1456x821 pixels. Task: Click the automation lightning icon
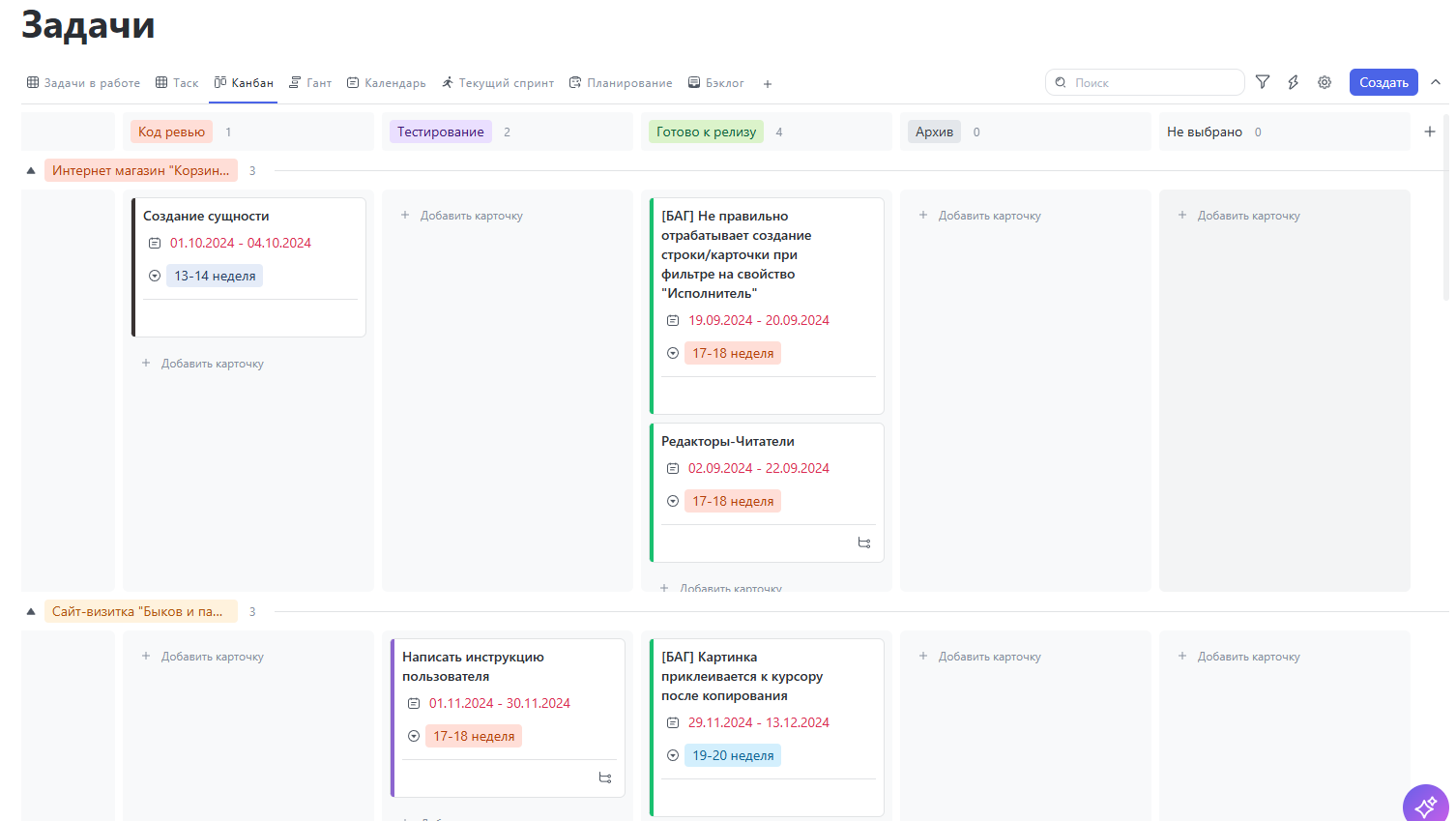[x=1294, y=82]
